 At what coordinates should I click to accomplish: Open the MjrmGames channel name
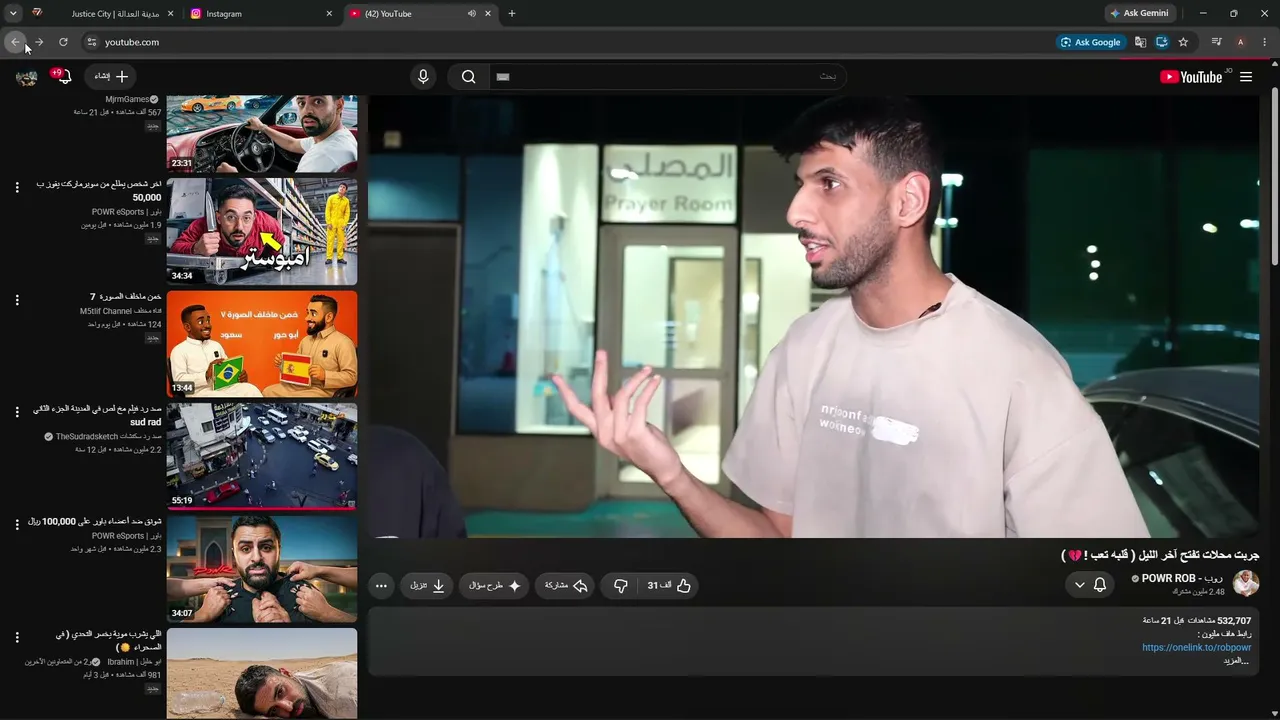[x=127, y=100]
